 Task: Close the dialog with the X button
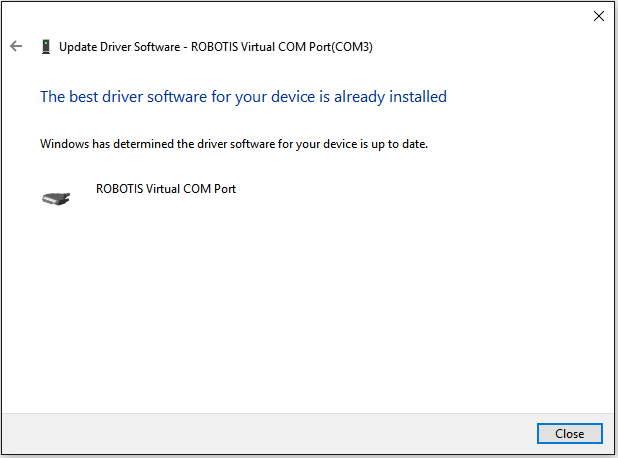click(598, 16)
